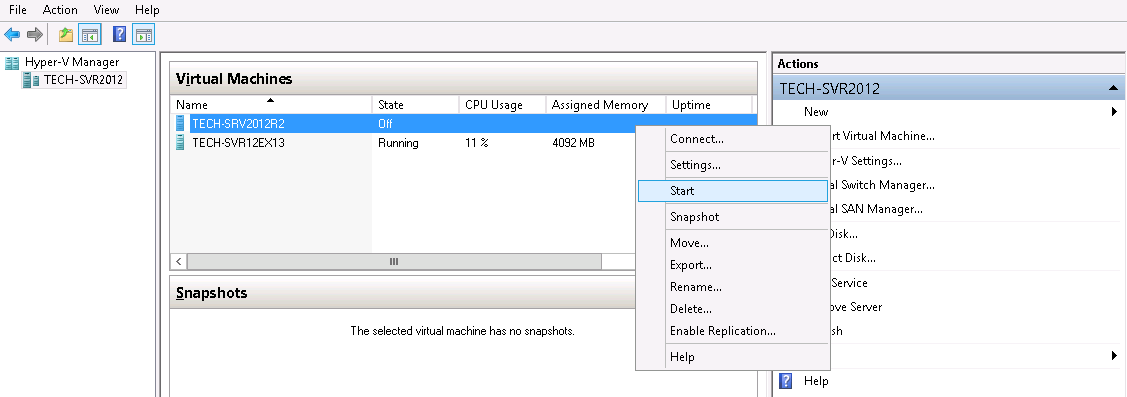Open the View menu
1127x397 pixels.
click(x=106, y=10)
